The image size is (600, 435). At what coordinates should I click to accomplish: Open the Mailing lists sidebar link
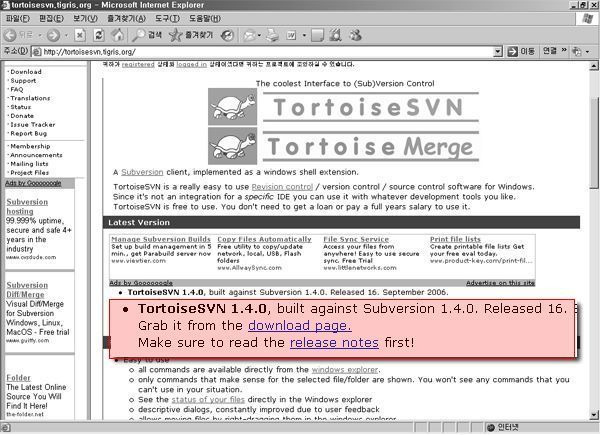point(29,164)
